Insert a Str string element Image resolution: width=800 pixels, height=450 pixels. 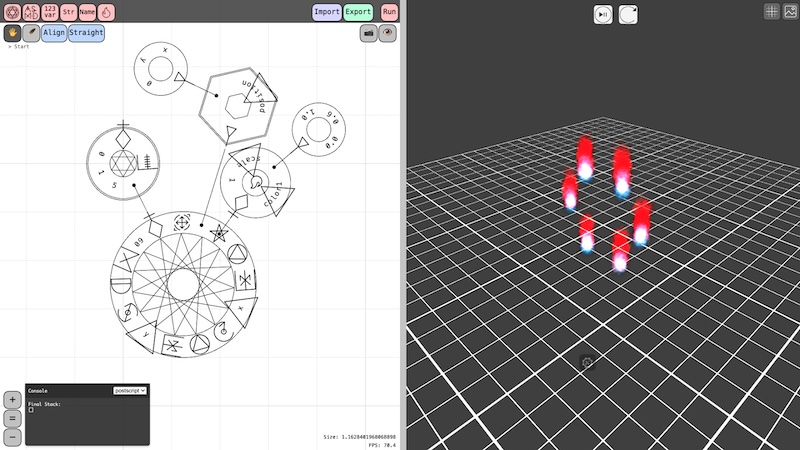[68, 12]
